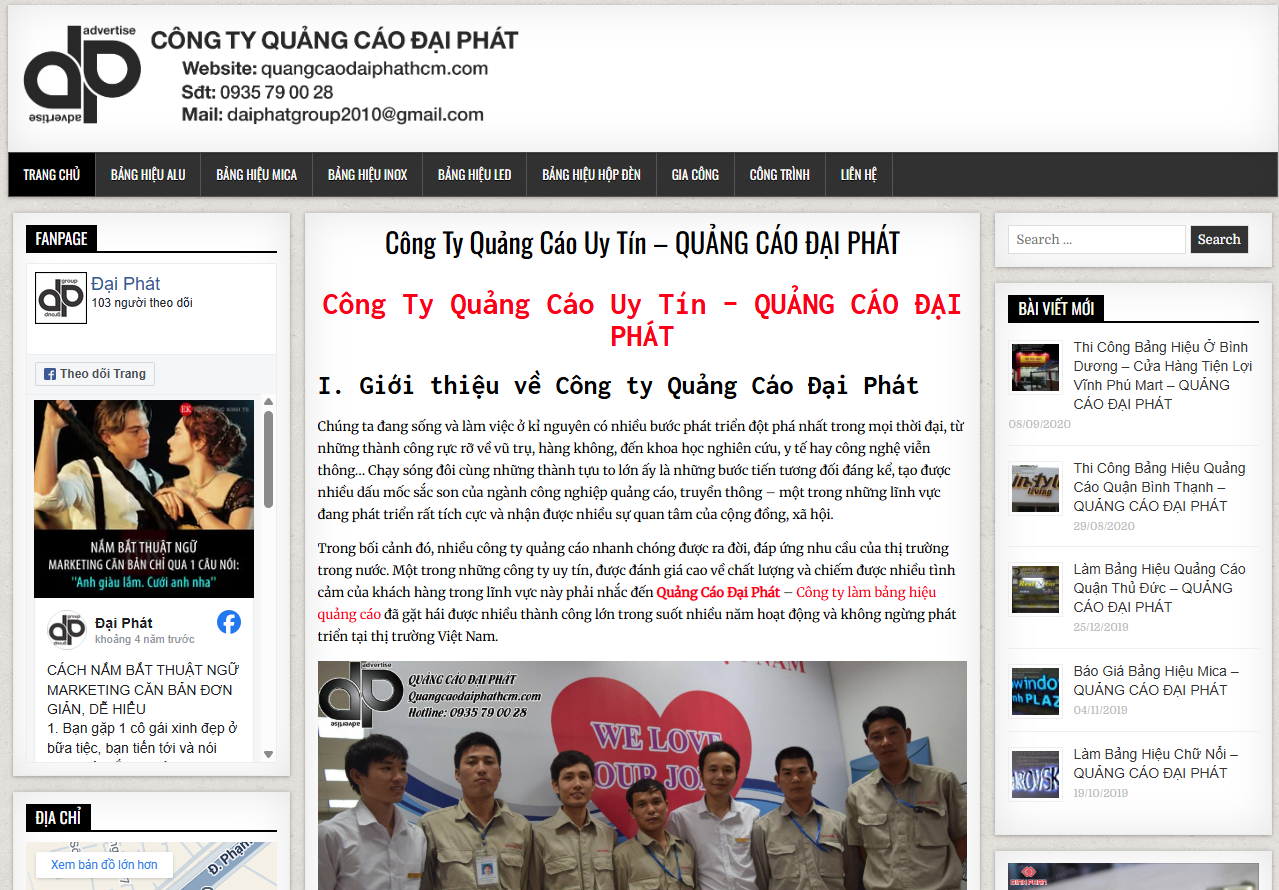
Task: Click the date 29/08/2020
Action: [x=1104, y=525]
